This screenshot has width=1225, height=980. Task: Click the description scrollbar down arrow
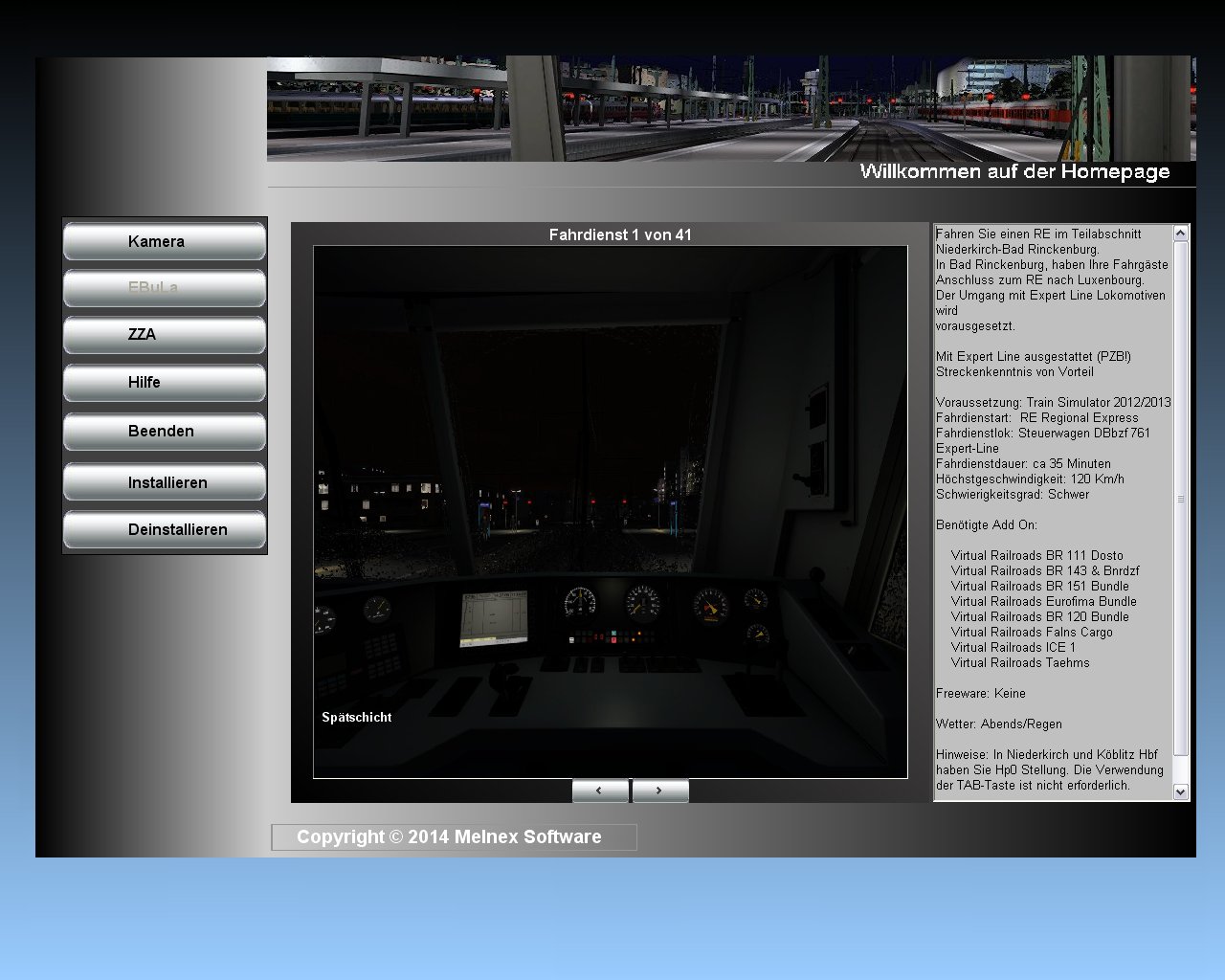click(1180, 791)
